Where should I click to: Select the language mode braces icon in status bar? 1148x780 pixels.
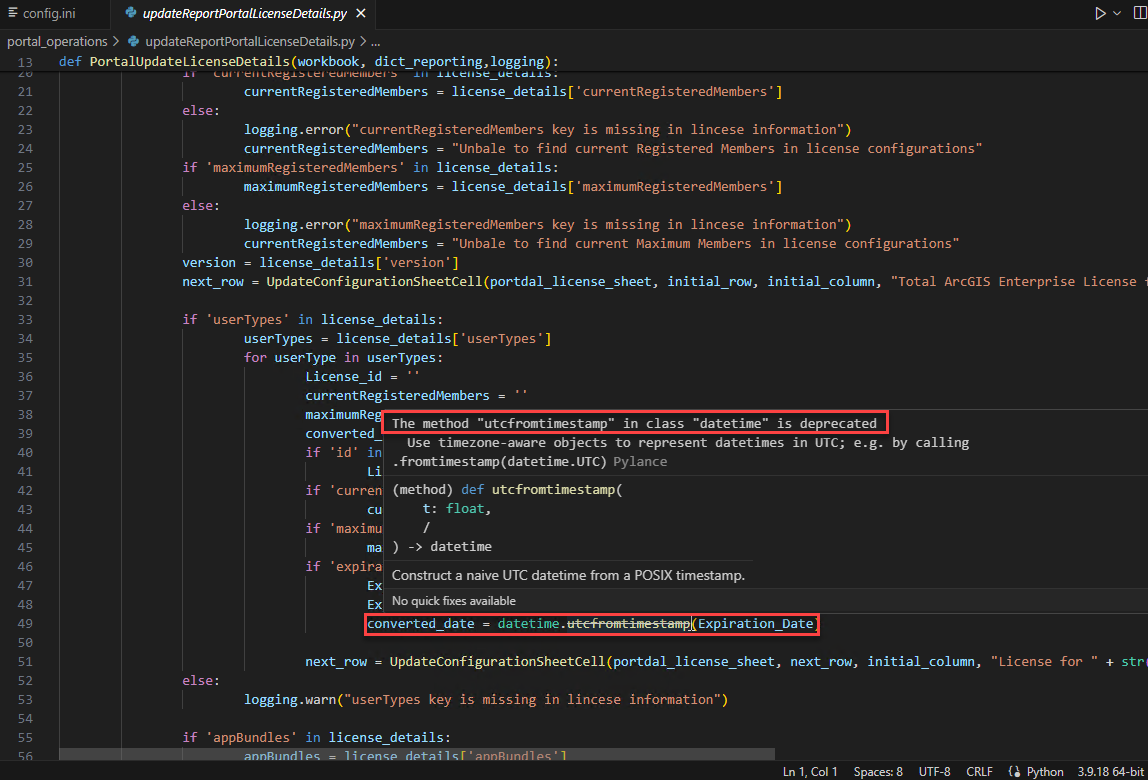click(1013, 771)
